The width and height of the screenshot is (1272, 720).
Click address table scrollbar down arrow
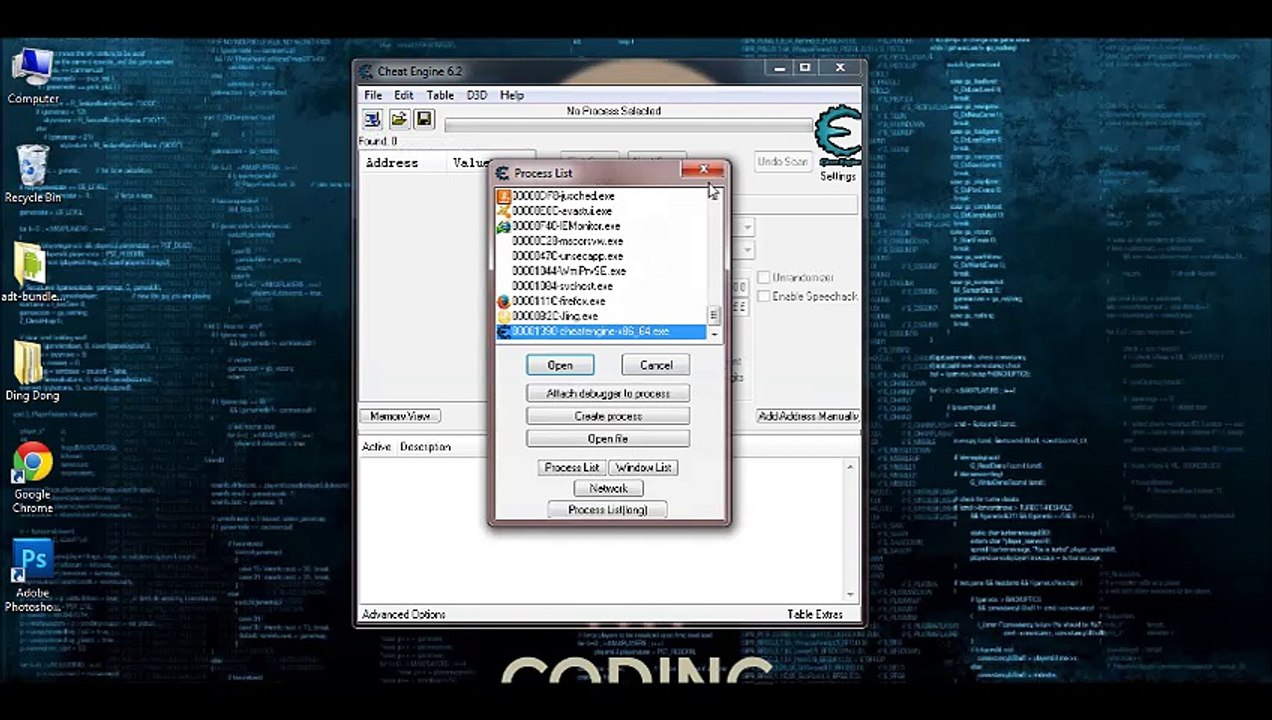click(x=851, y=594)
